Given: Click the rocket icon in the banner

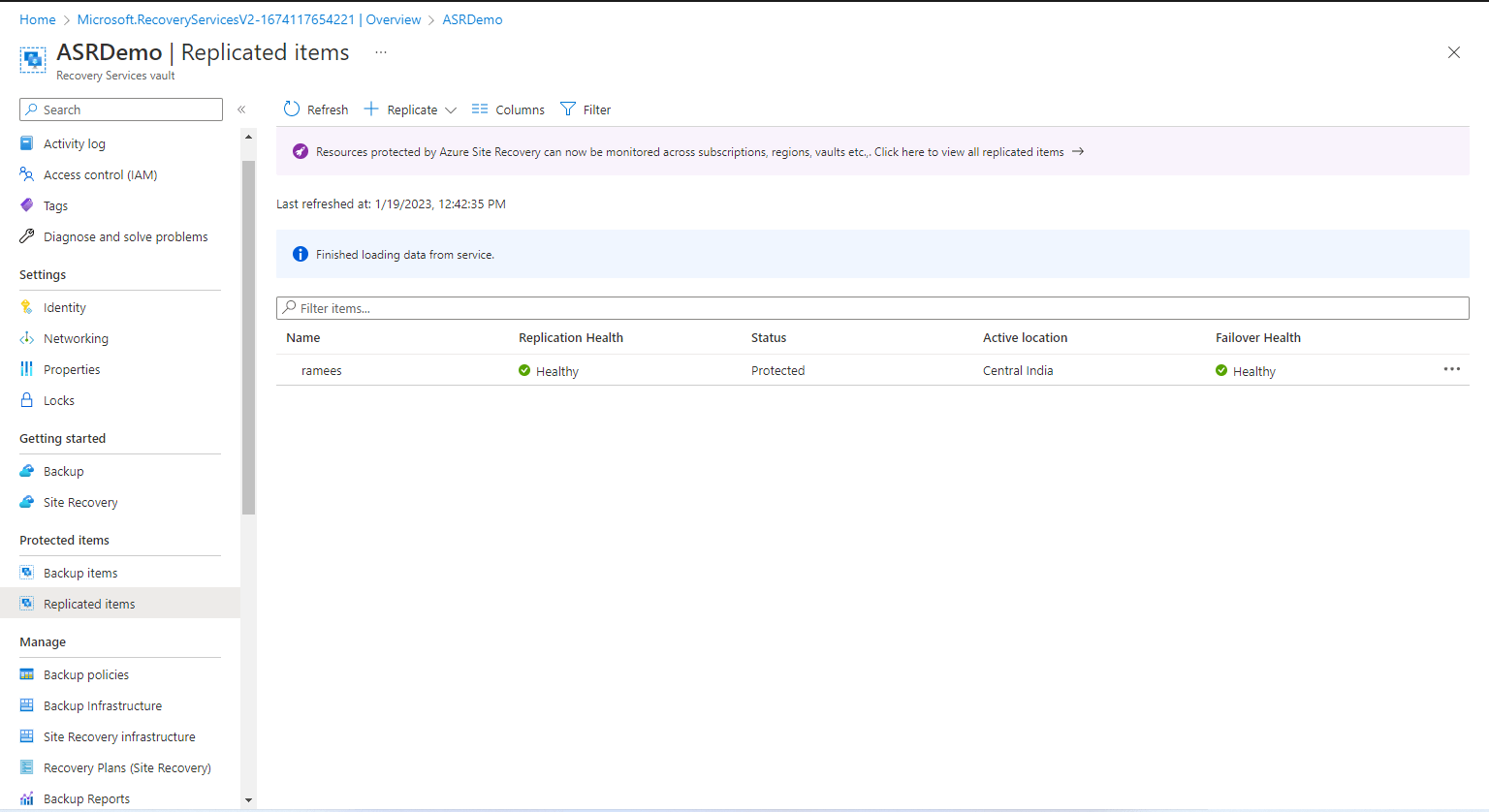Looking at the screenshot, I should 301,151.
